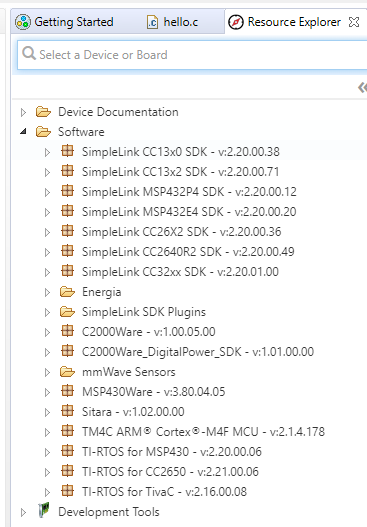Expand SimpleLink SDK Plugins folder

pos(47,313)
